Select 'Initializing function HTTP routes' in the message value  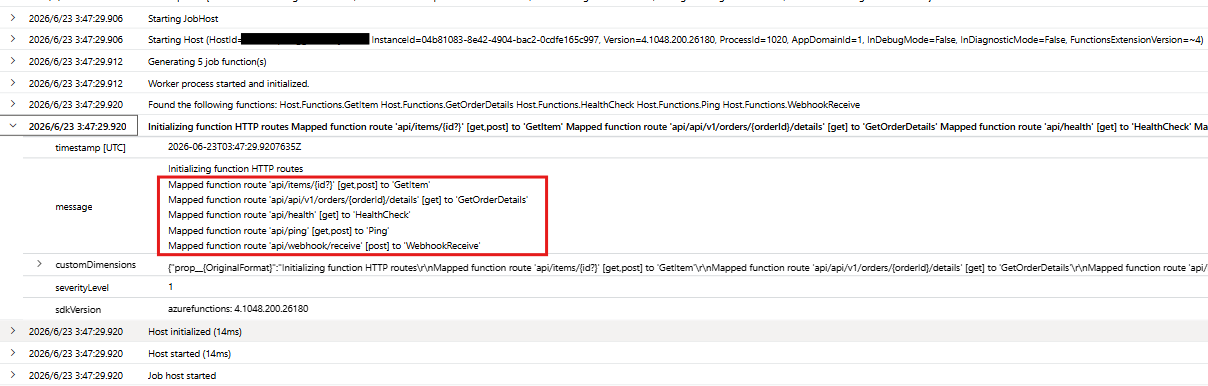pos(235,169)
